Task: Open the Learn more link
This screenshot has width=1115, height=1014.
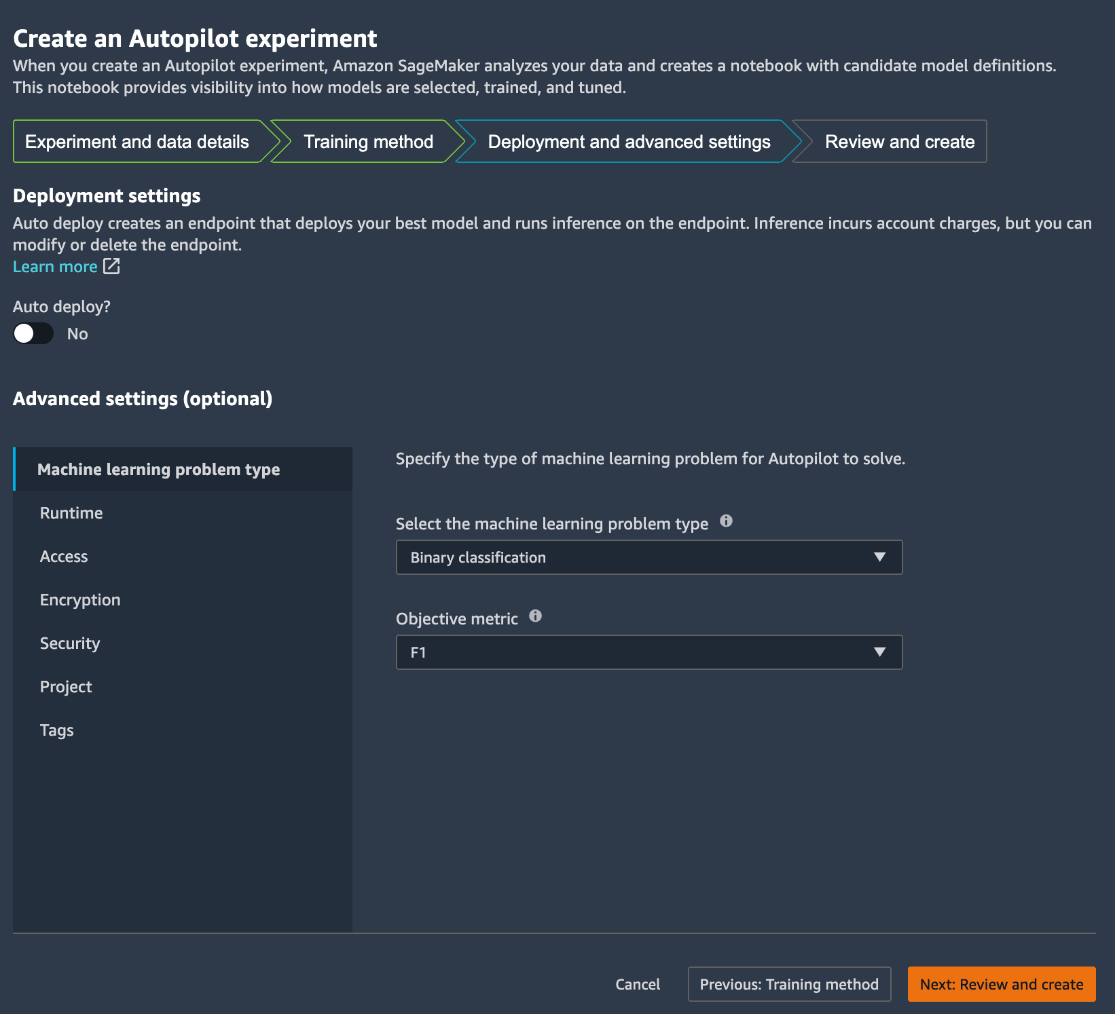Action: point(55,267)
